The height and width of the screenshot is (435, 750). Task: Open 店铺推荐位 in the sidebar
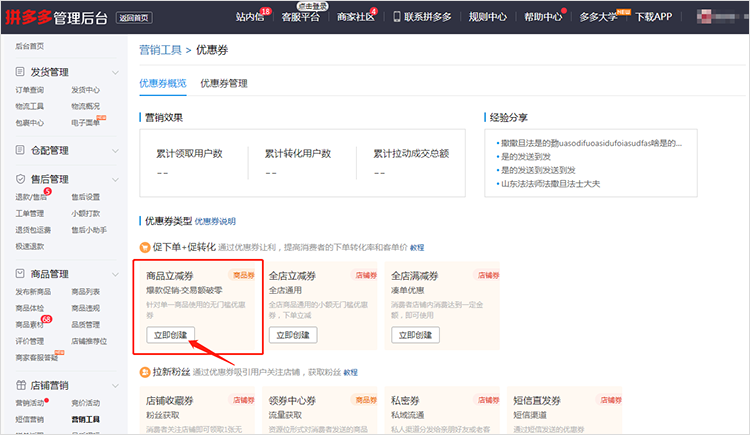89,341
